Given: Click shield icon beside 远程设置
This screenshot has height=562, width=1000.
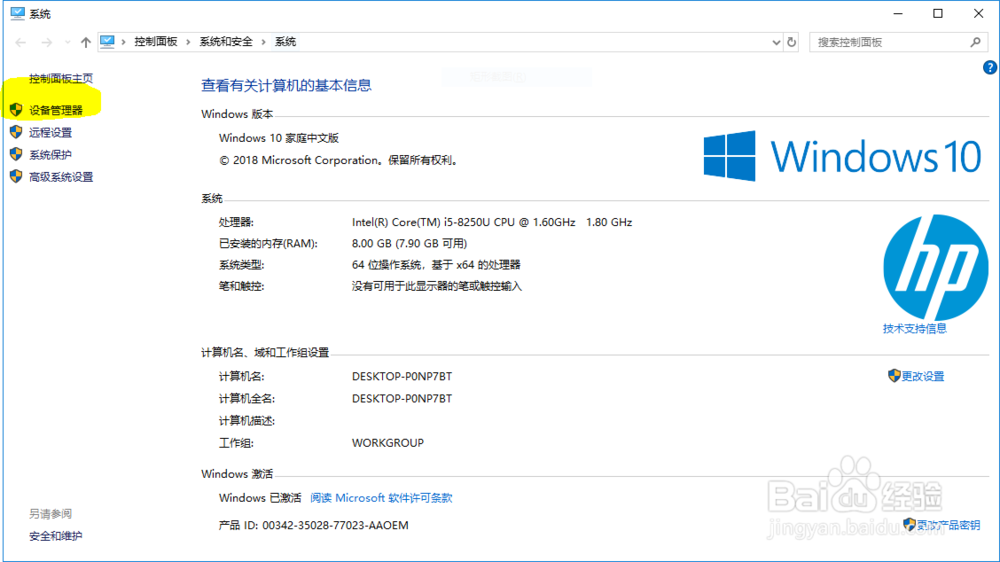Looking at the screenshot, I should 16,132.
